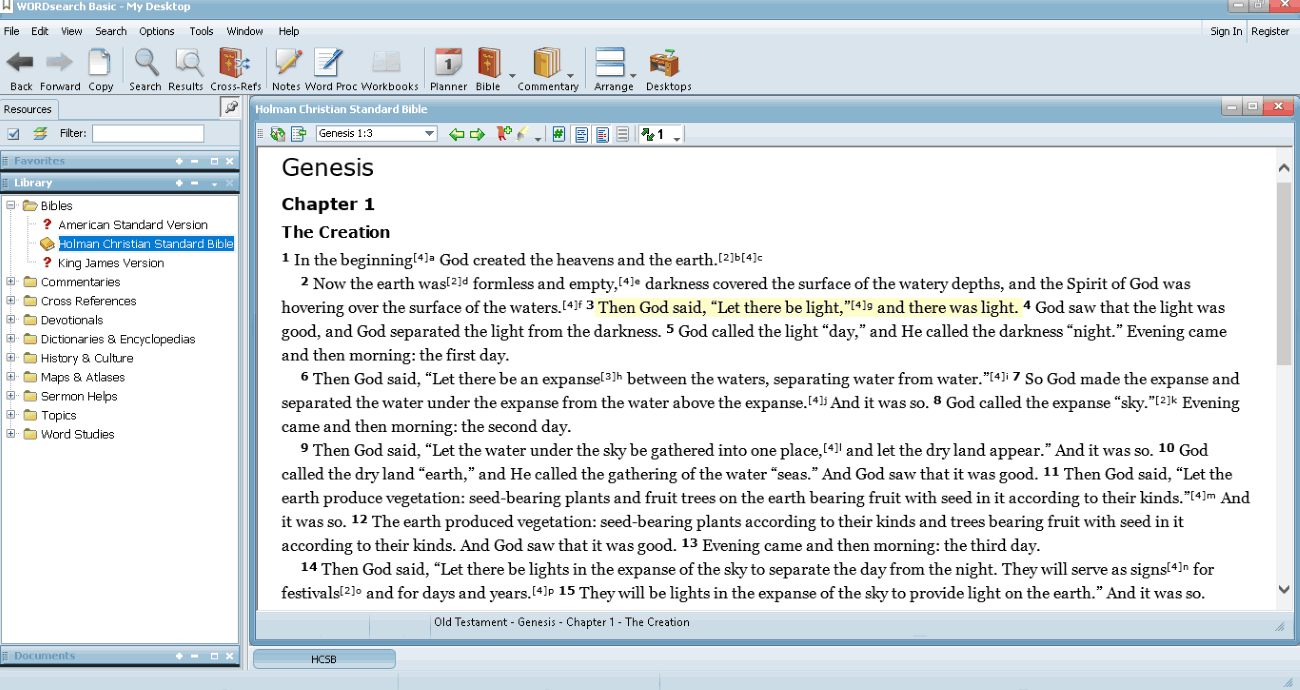Open the Commentary toolbar dropdown arrow
The height and width of the screenshot is (690, 1300).
click(571, 75)
